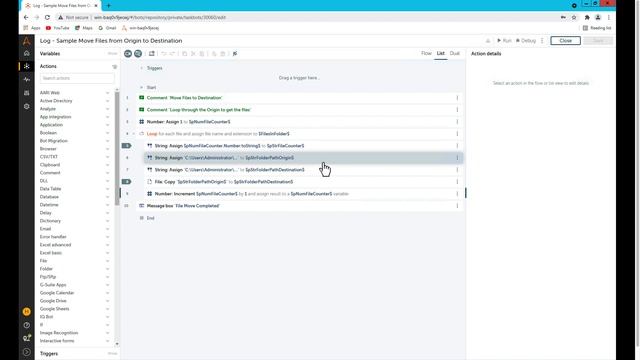Viewport: 640px width, 360px height.
Task: Click the orange user avatar icon
Action: [27, 311]
